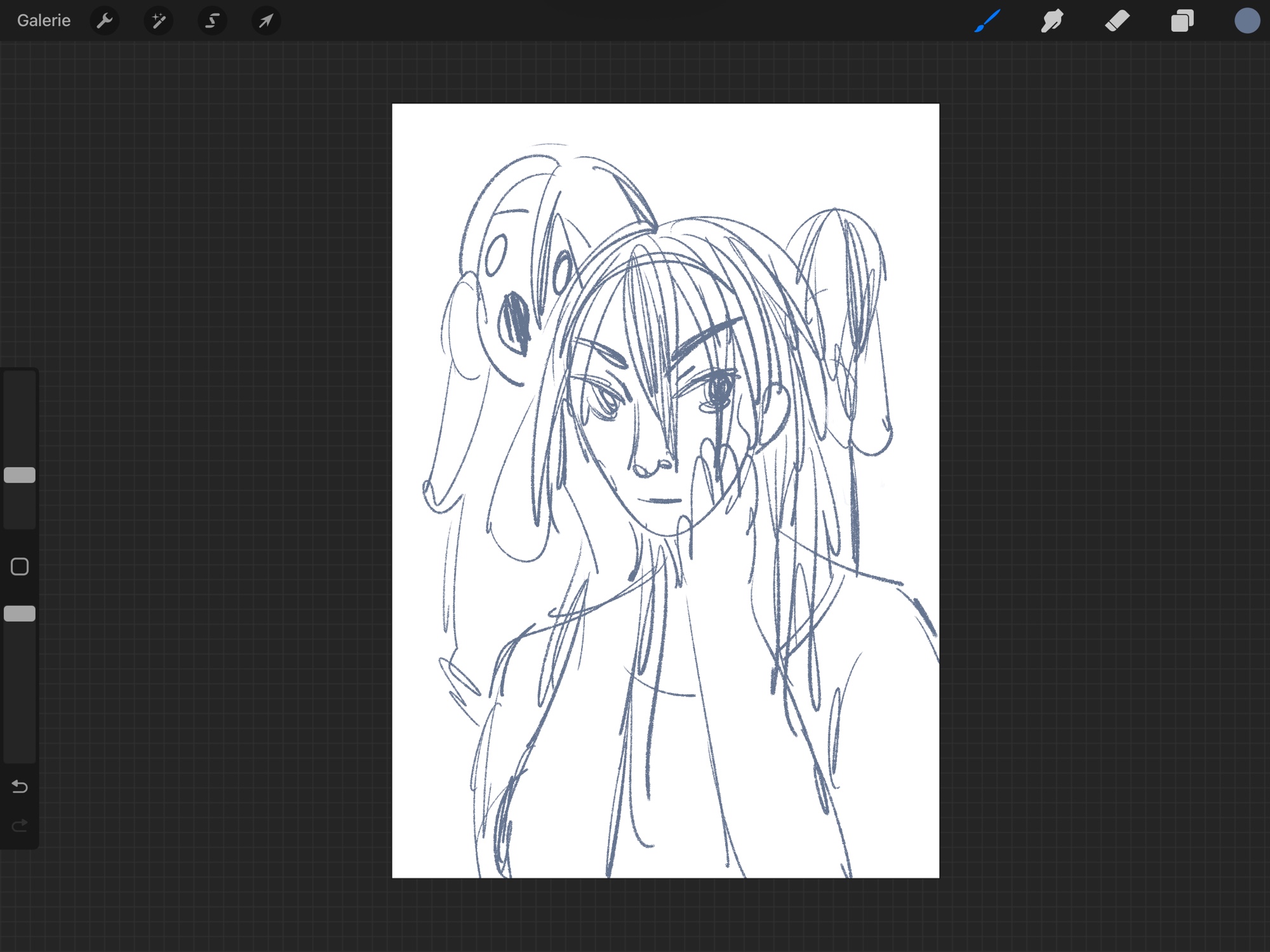Open the Actions wrench menu

[105, 21]
